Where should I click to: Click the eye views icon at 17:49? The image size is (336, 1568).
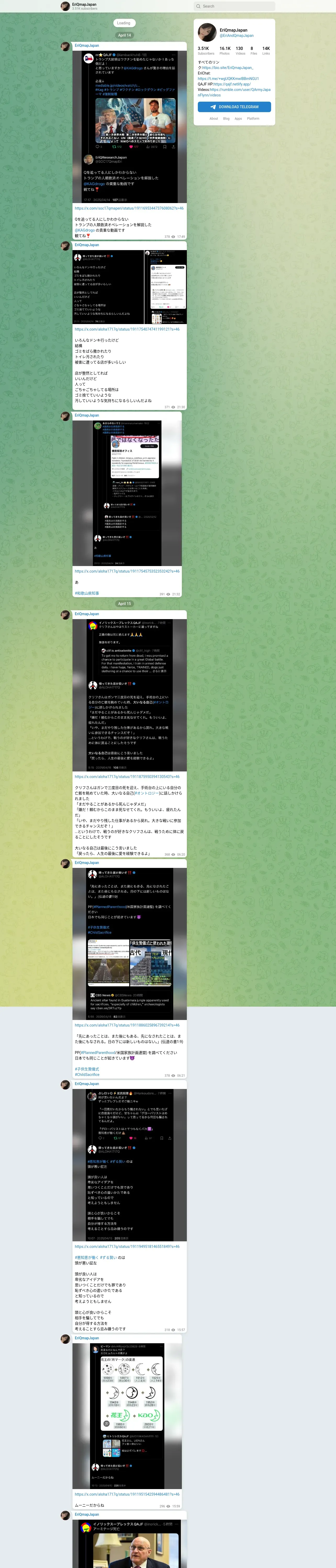coord(174,237)
